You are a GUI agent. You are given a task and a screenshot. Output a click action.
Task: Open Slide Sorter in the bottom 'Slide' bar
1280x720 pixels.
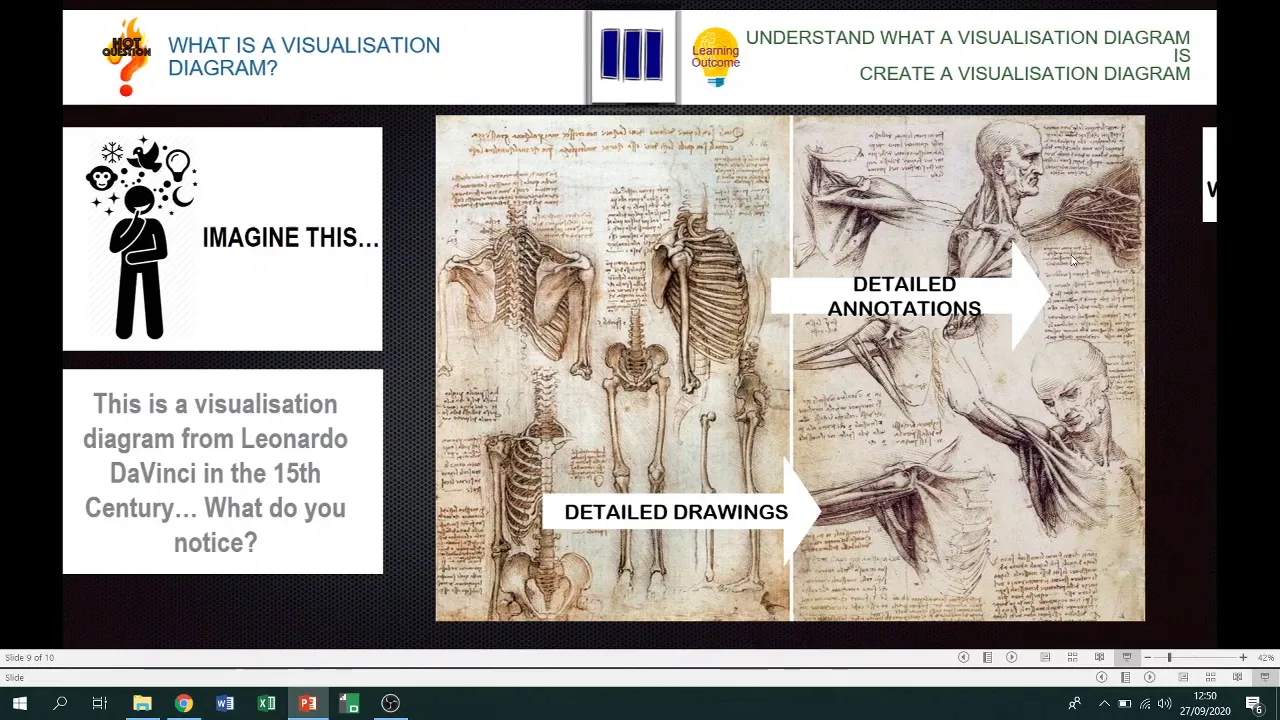(1210, 677)
